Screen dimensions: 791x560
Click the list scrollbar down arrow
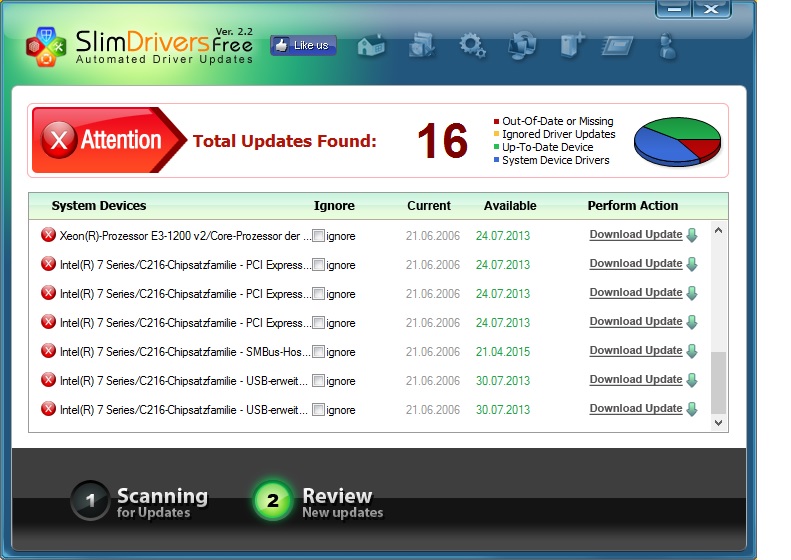[x=719, y=423]
